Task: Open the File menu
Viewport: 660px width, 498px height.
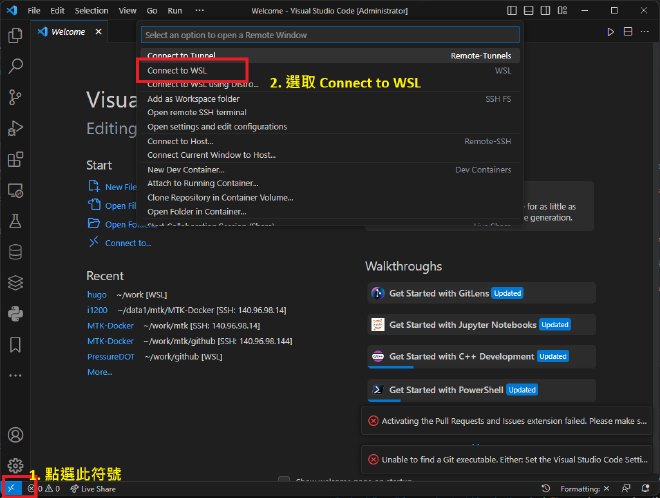Action: tap(34, 11)
